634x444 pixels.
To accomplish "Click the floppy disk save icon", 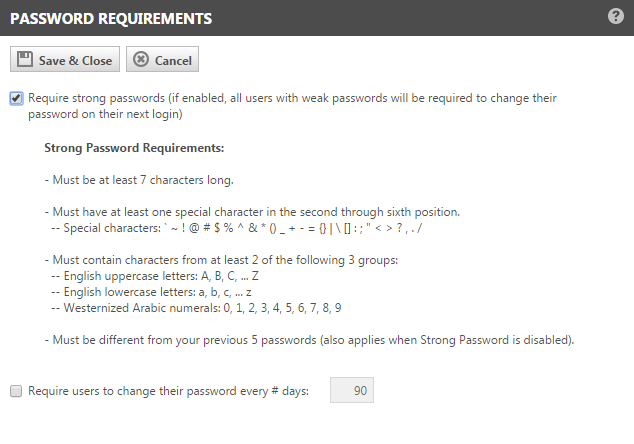I will (x=26, y=60).
